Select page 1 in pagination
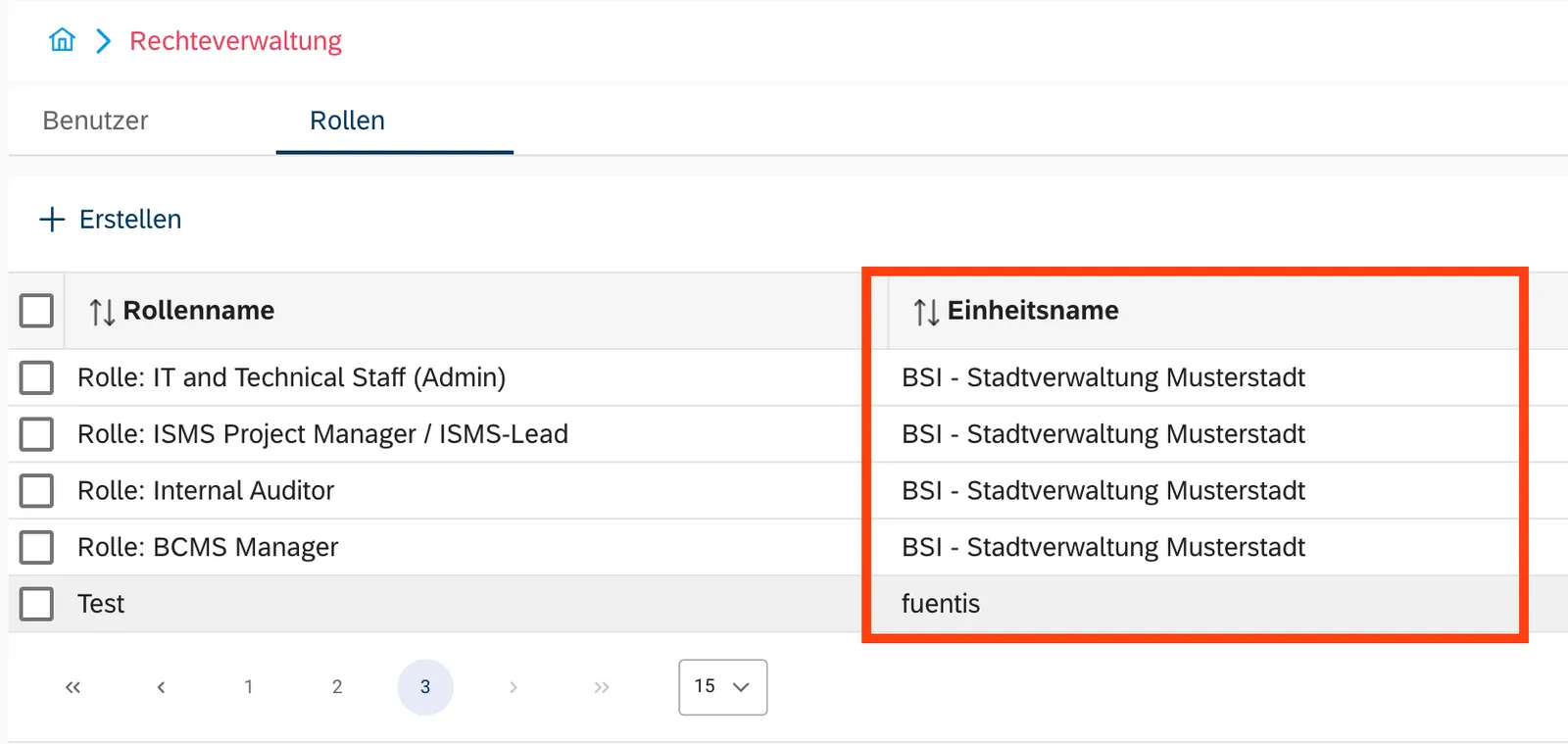 pyautogui.click(x=249, y=687)
